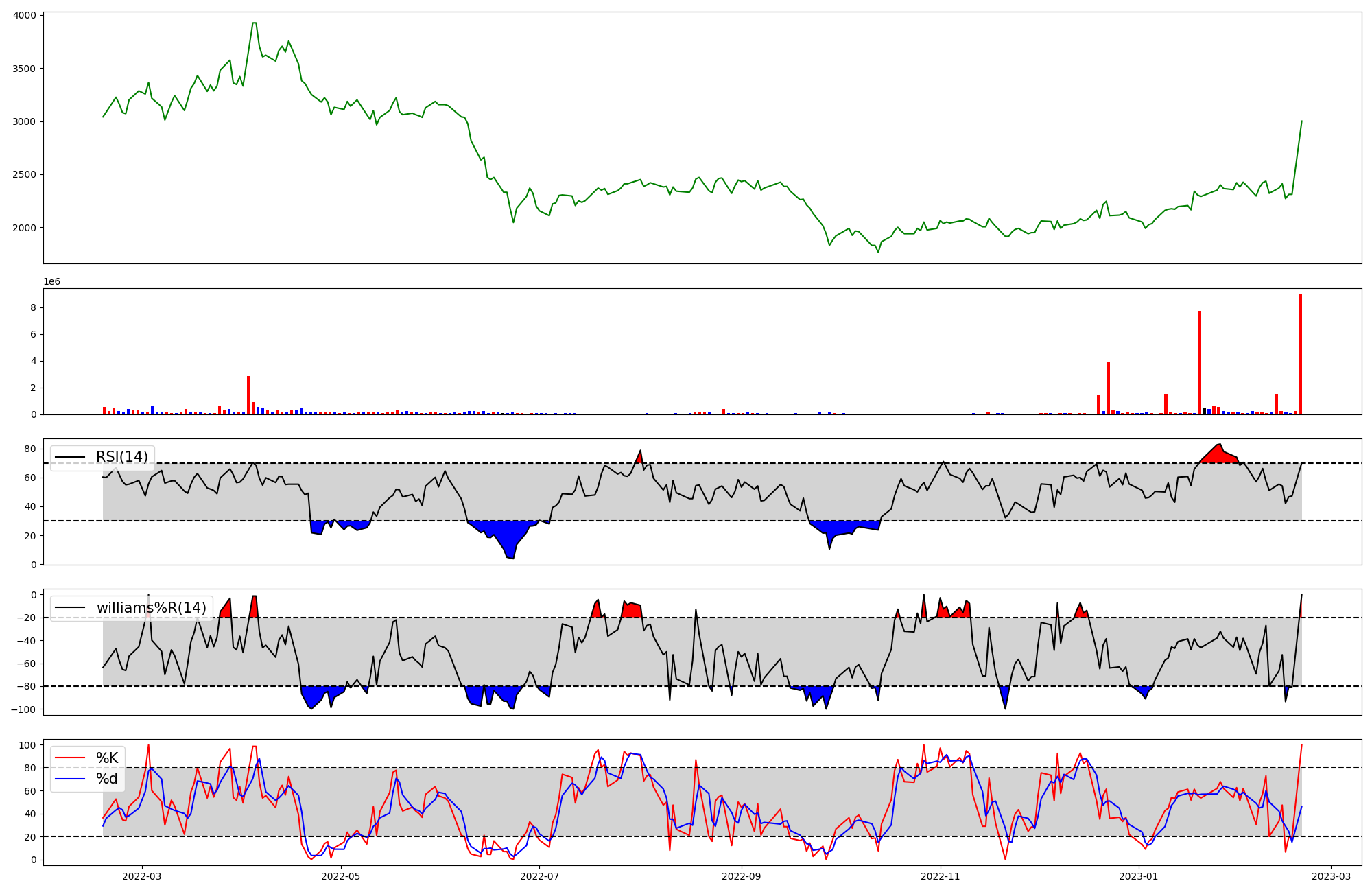Click the 2022-05 date axis label

(x=340, y=876)
